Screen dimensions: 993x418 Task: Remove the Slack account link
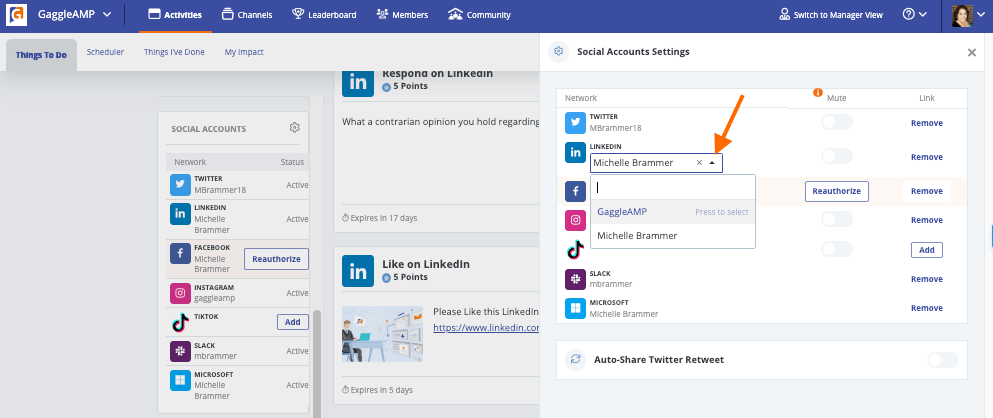point(927,279)
